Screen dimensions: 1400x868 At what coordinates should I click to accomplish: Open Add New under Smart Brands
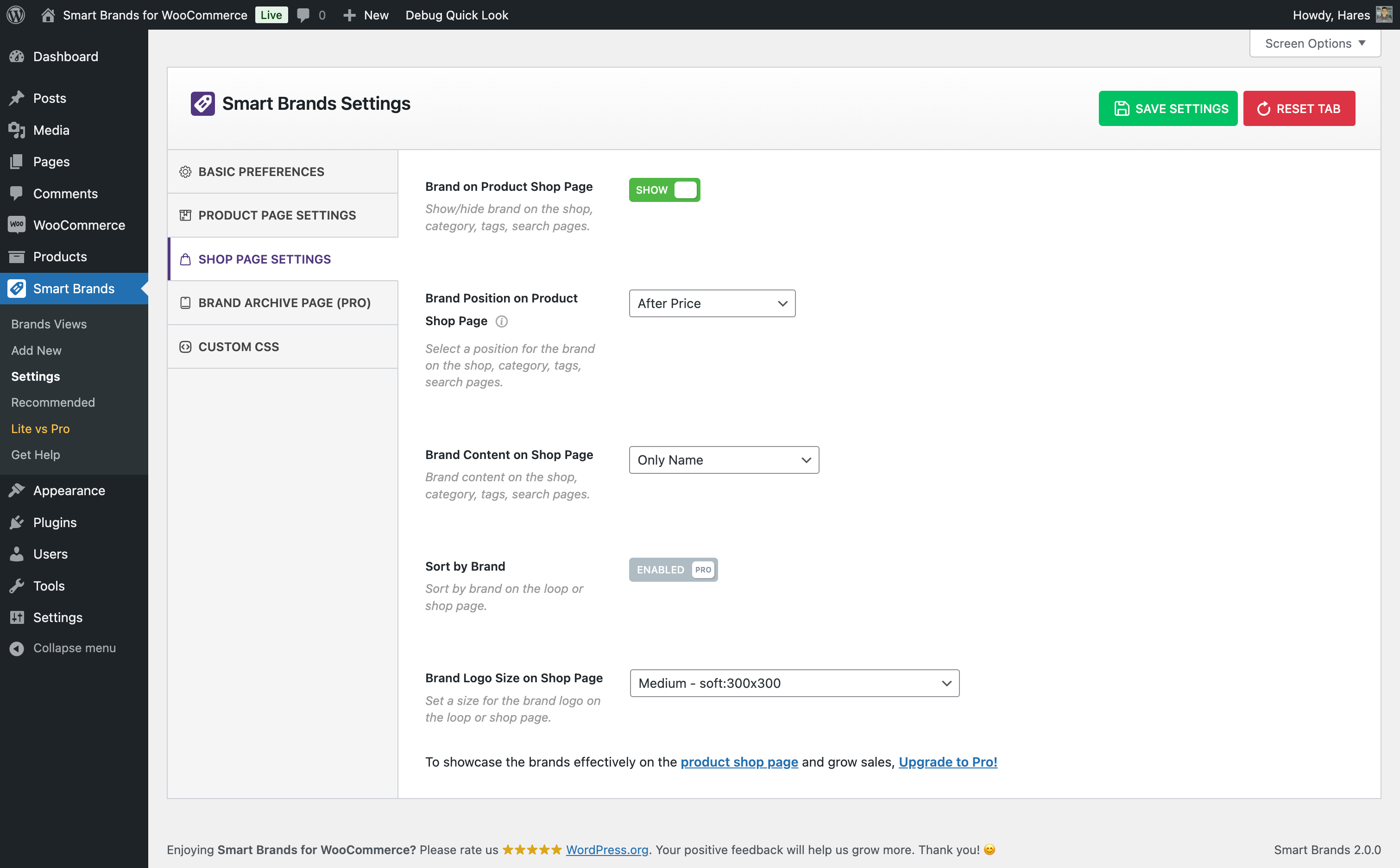36,350
